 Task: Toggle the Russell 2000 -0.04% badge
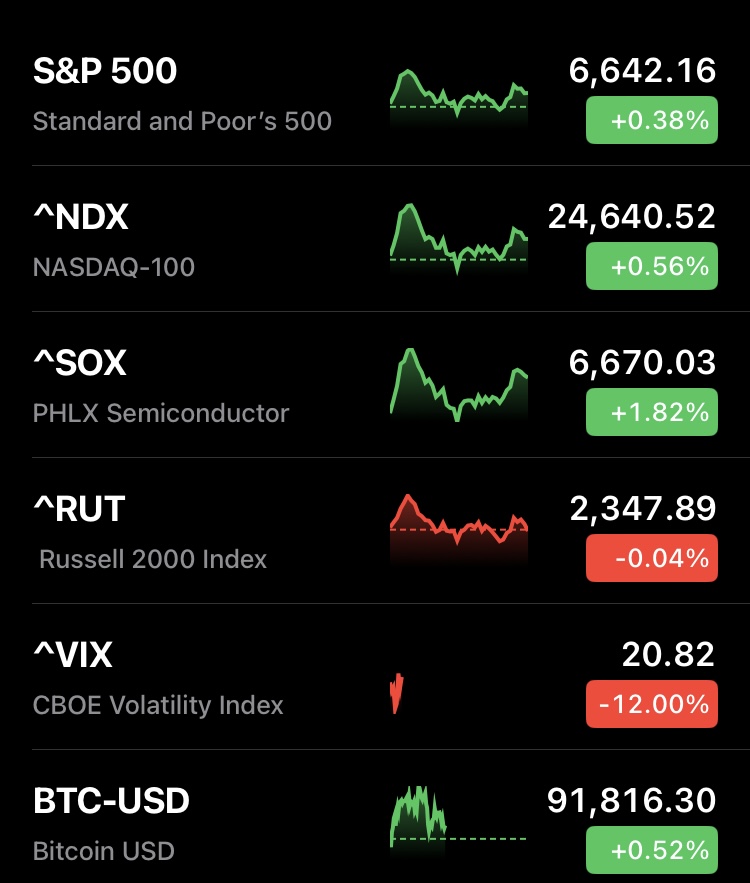click(651, 558)
